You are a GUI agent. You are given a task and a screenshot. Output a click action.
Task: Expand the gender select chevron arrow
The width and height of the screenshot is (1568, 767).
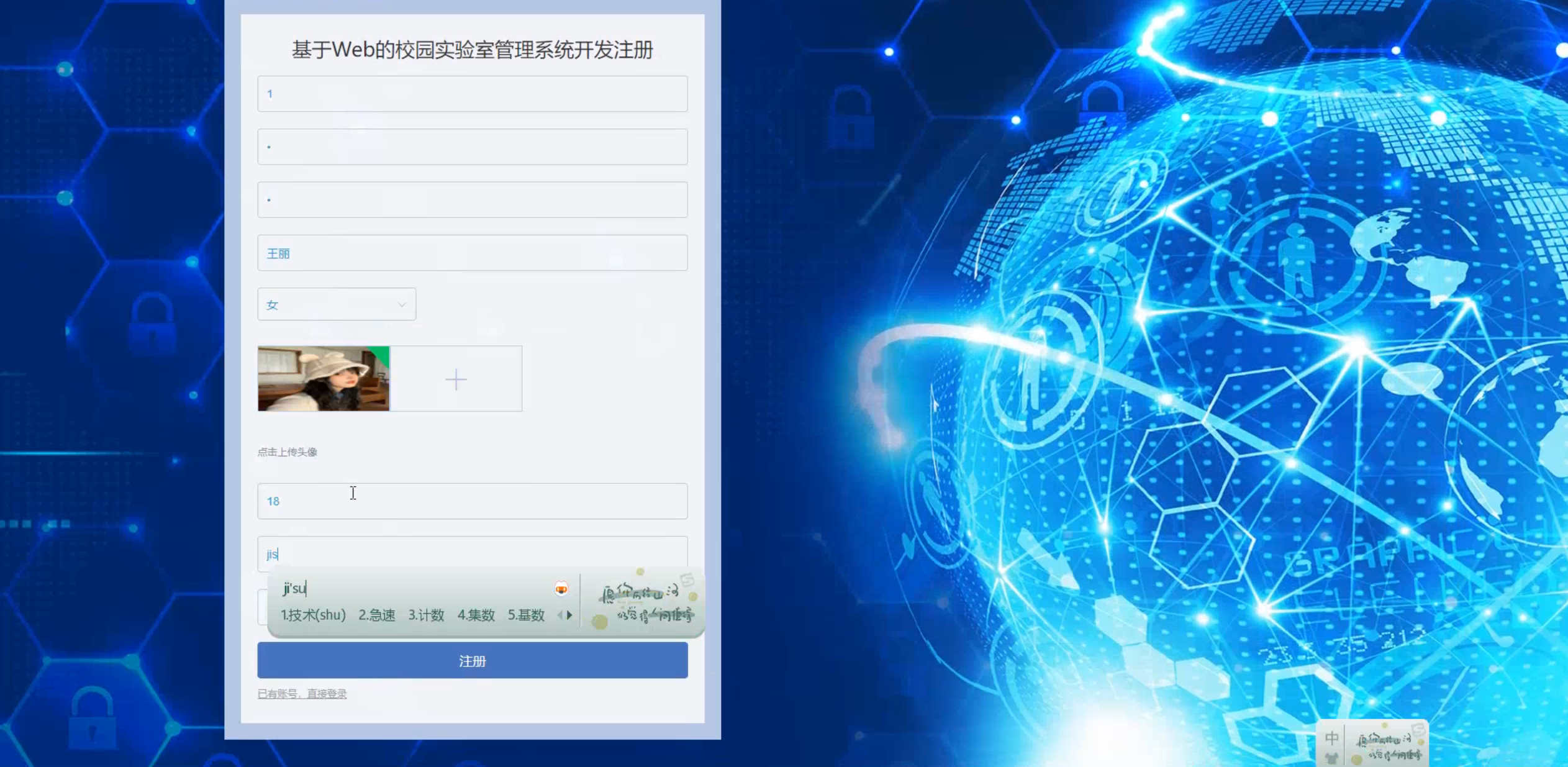click(402, 304)
